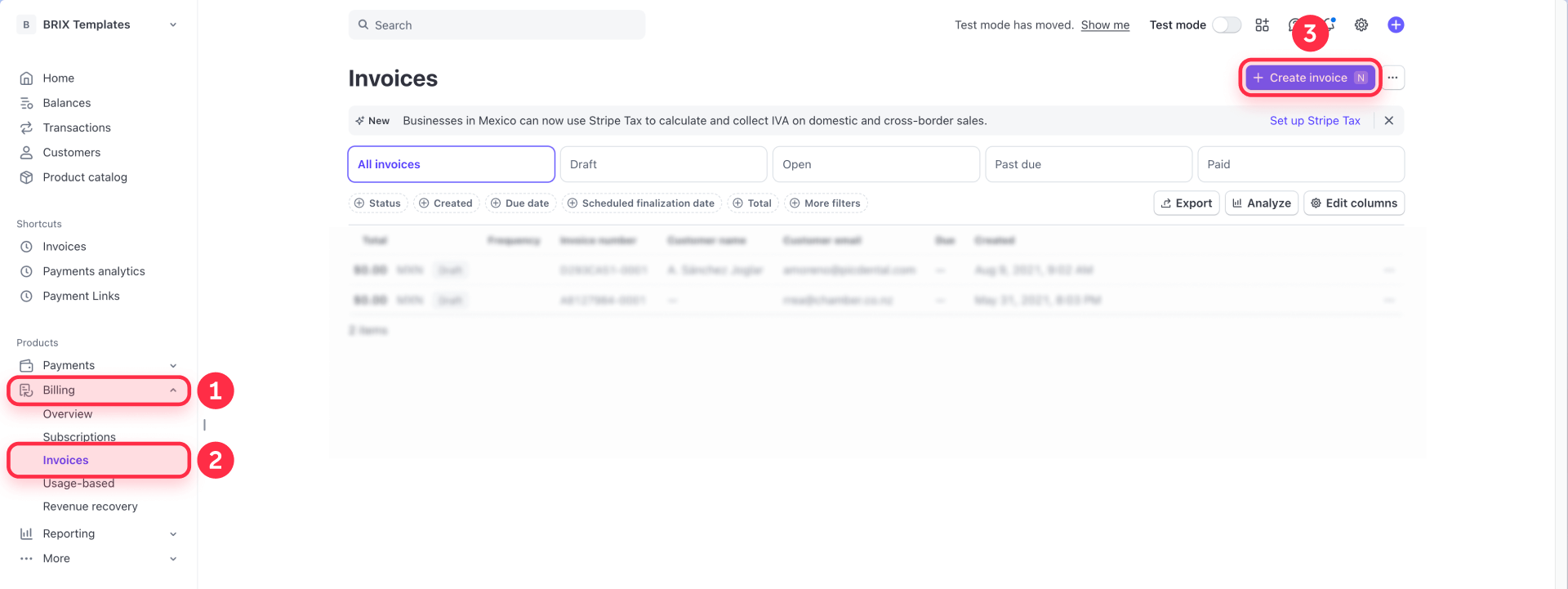Image resolution: width=1568 pixels, height=589 pixels.
Task: Click the Show me link
Action: pyautogui.click(x=1105, y=25)
